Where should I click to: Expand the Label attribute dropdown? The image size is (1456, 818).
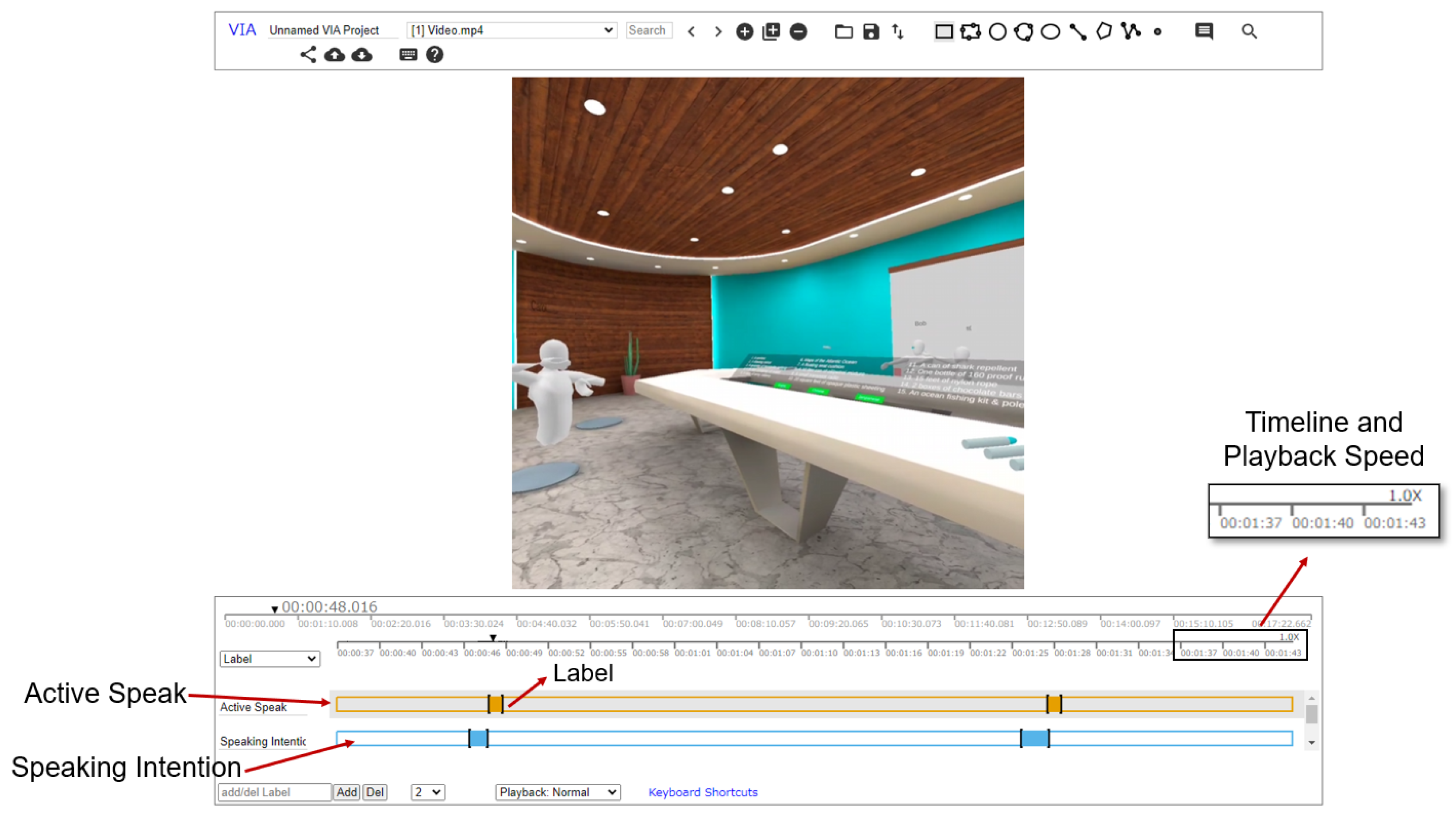(x=269, y=659)
